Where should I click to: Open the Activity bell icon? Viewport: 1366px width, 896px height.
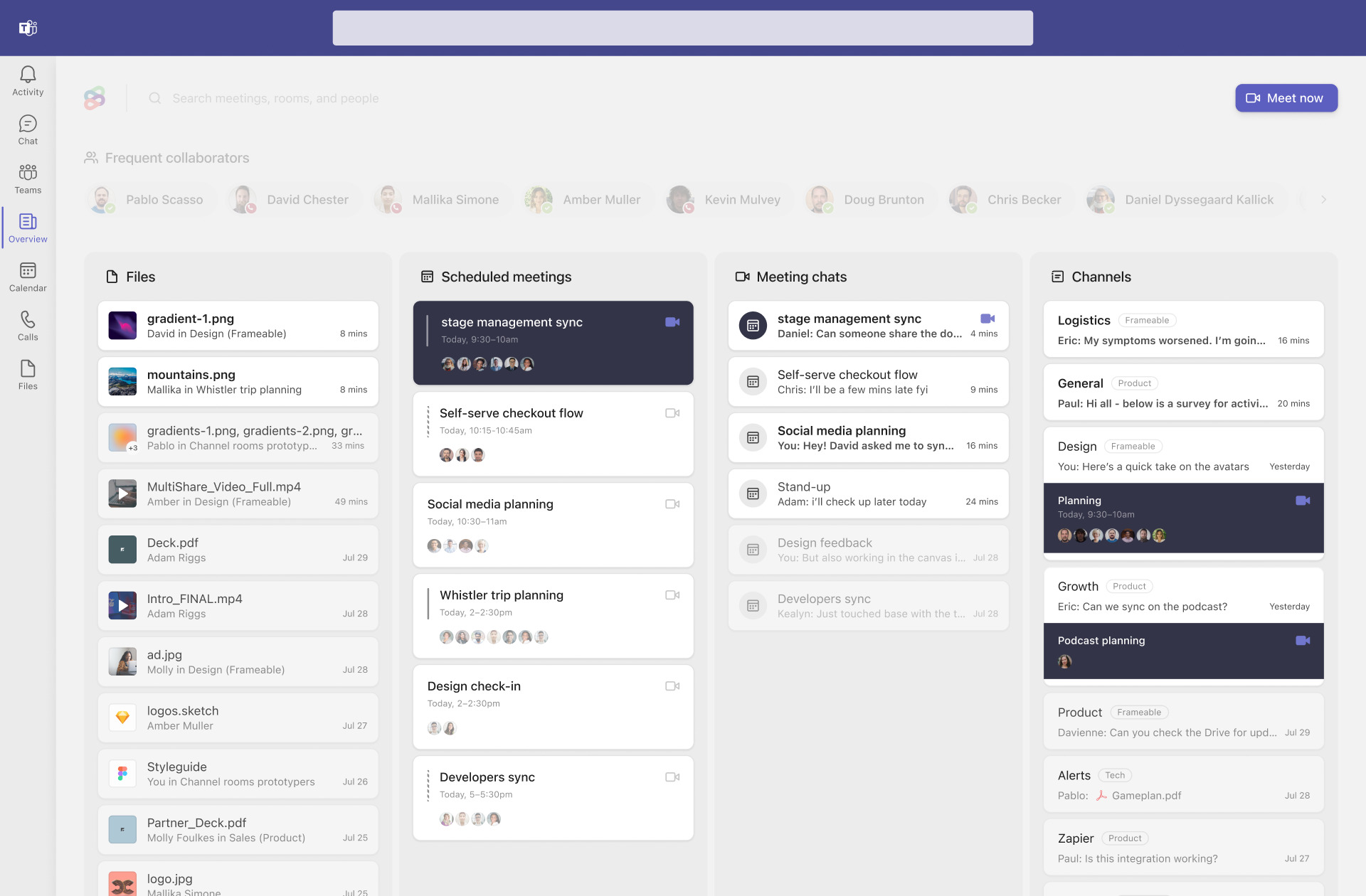point(28,80)
